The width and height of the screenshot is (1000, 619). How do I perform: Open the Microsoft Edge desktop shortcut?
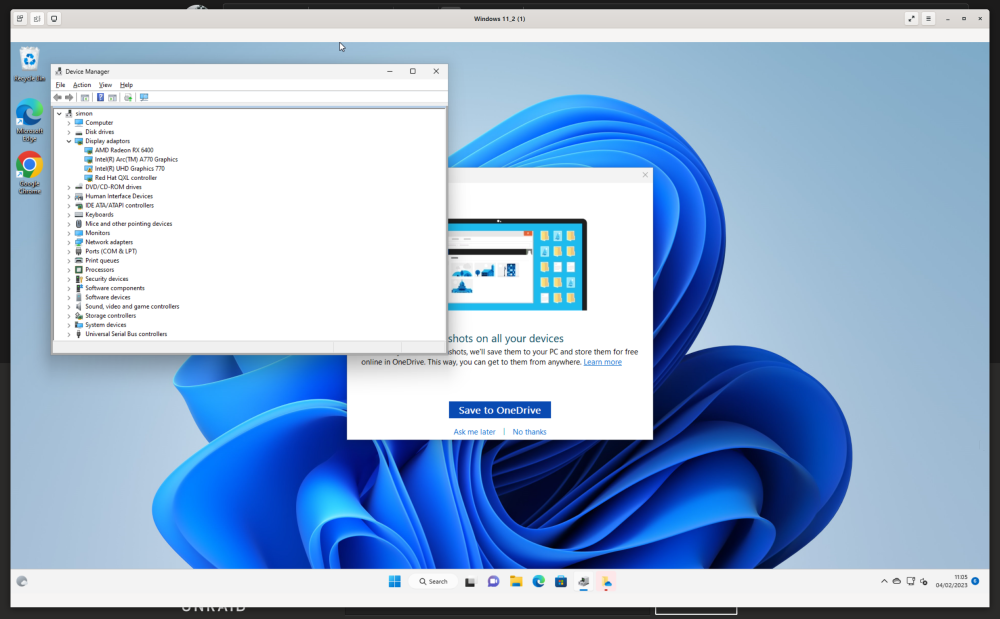click(x=29, y=120)
